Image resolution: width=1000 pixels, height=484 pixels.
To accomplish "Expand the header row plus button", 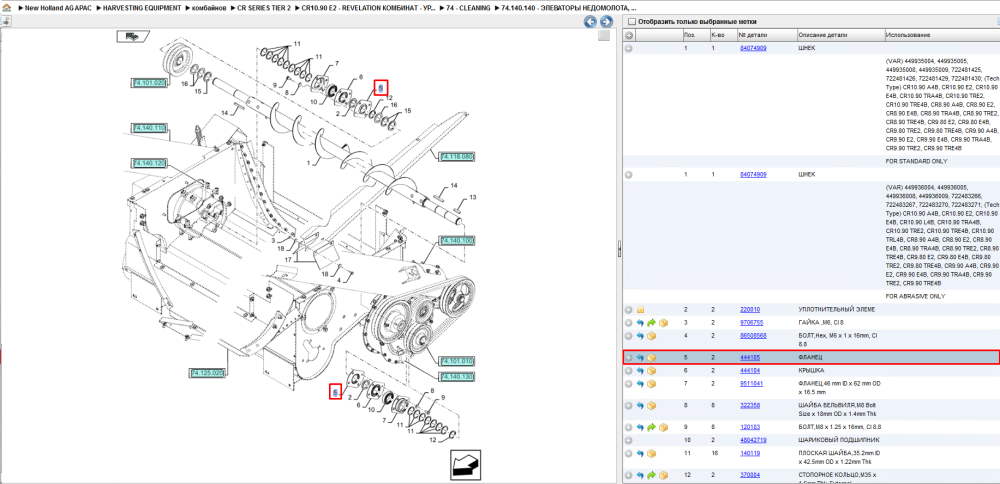I will pos(629,34).
